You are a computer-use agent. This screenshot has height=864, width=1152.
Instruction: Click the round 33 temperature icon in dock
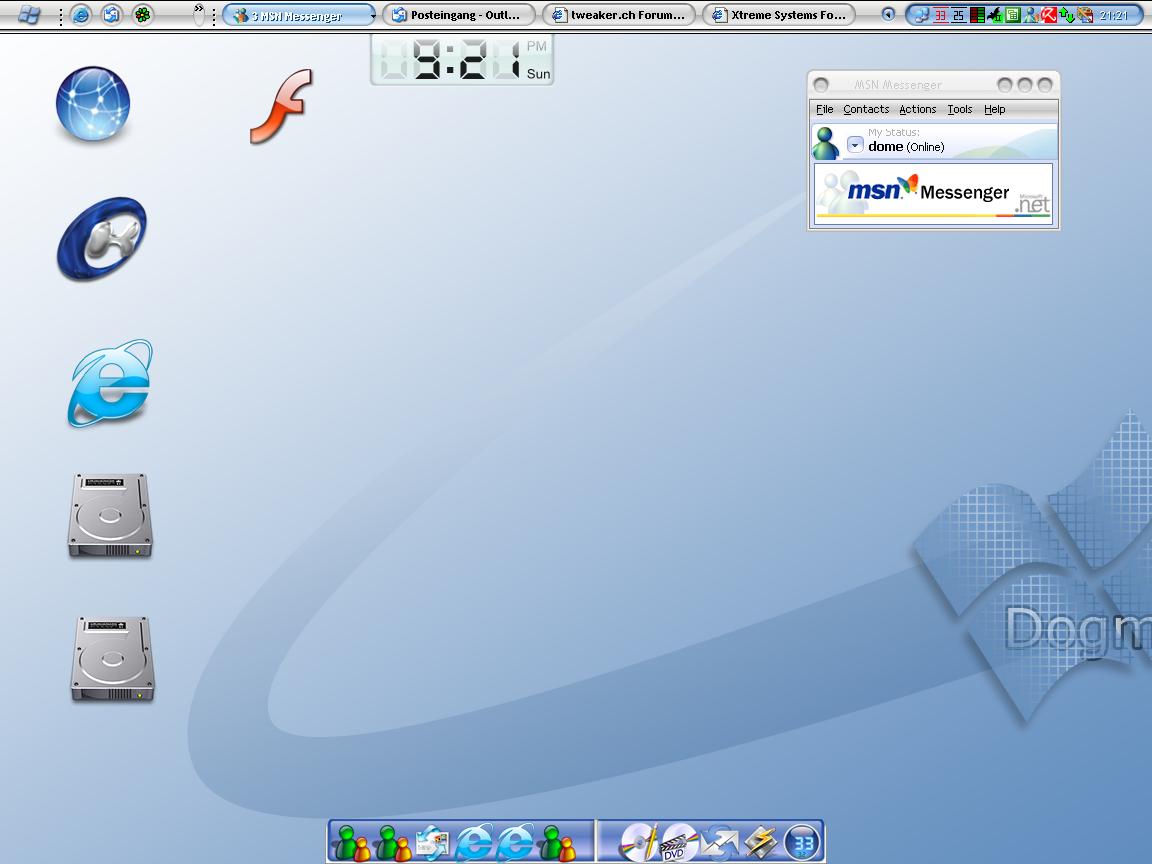coord(802,843)
